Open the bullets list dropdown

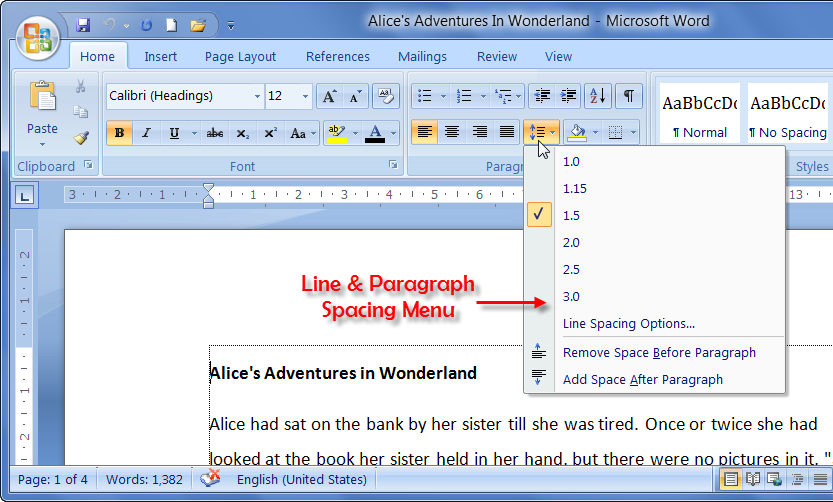[x=443, y=96]
